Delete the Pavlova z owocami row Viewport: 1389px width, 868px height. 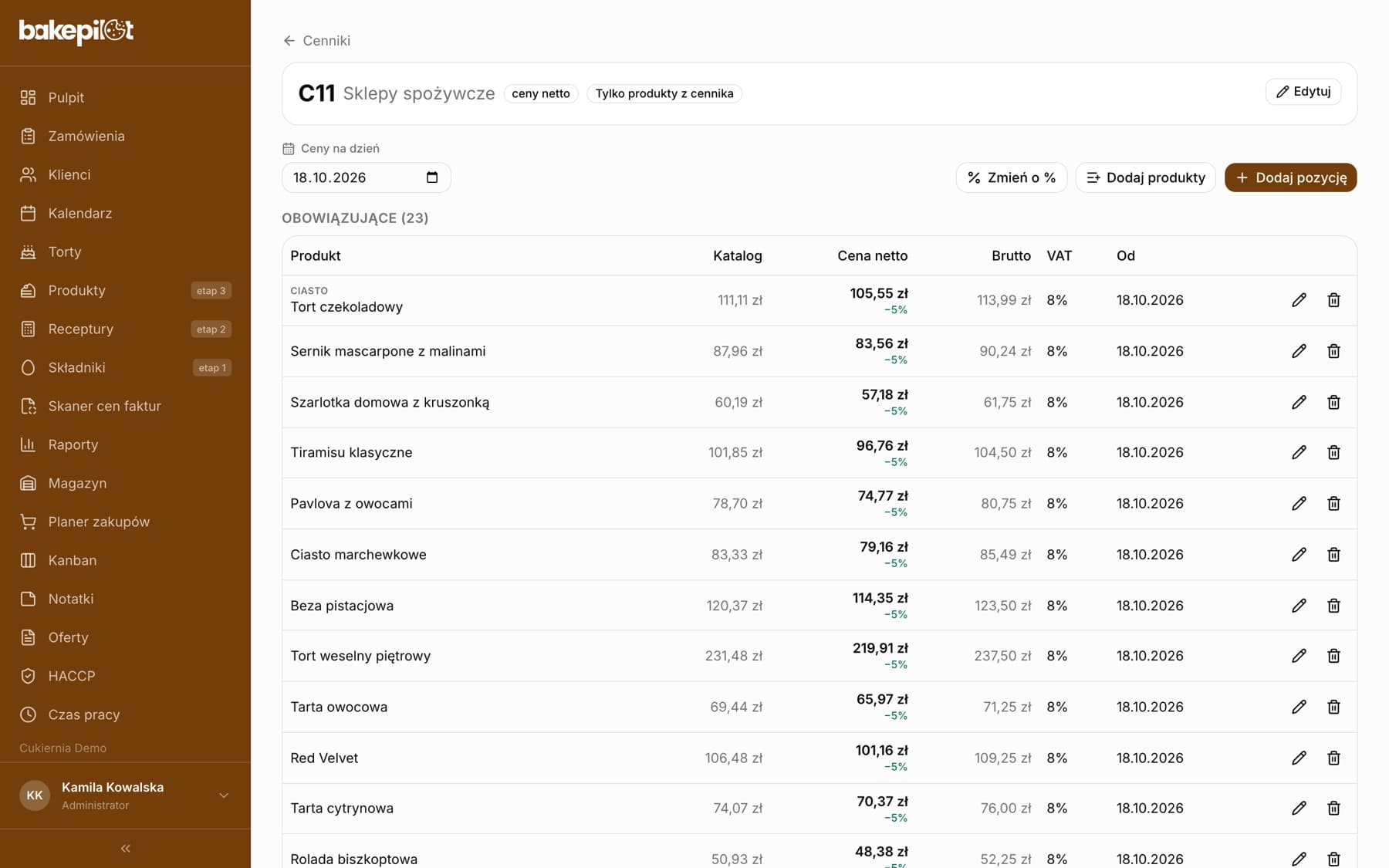click(1333, 503)
